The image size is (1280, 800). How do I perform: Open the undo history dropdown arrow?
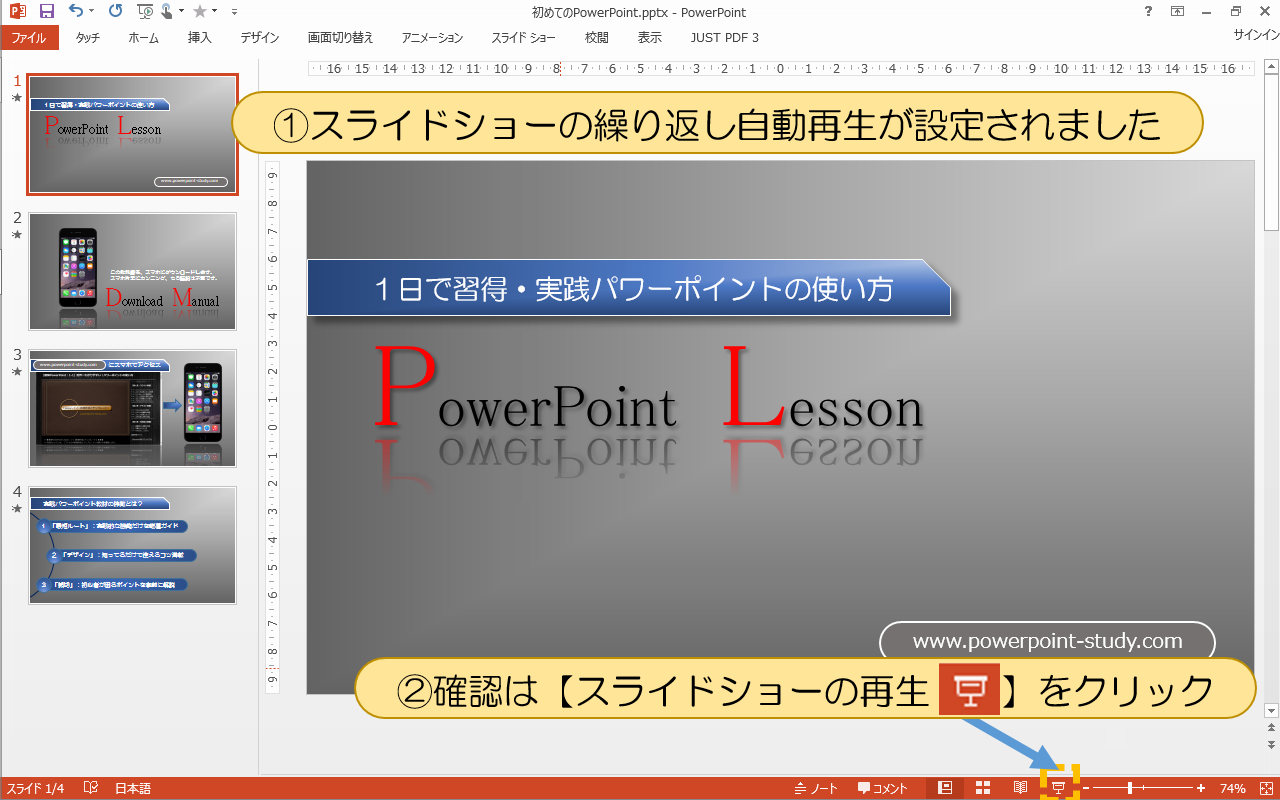point(92,12)
